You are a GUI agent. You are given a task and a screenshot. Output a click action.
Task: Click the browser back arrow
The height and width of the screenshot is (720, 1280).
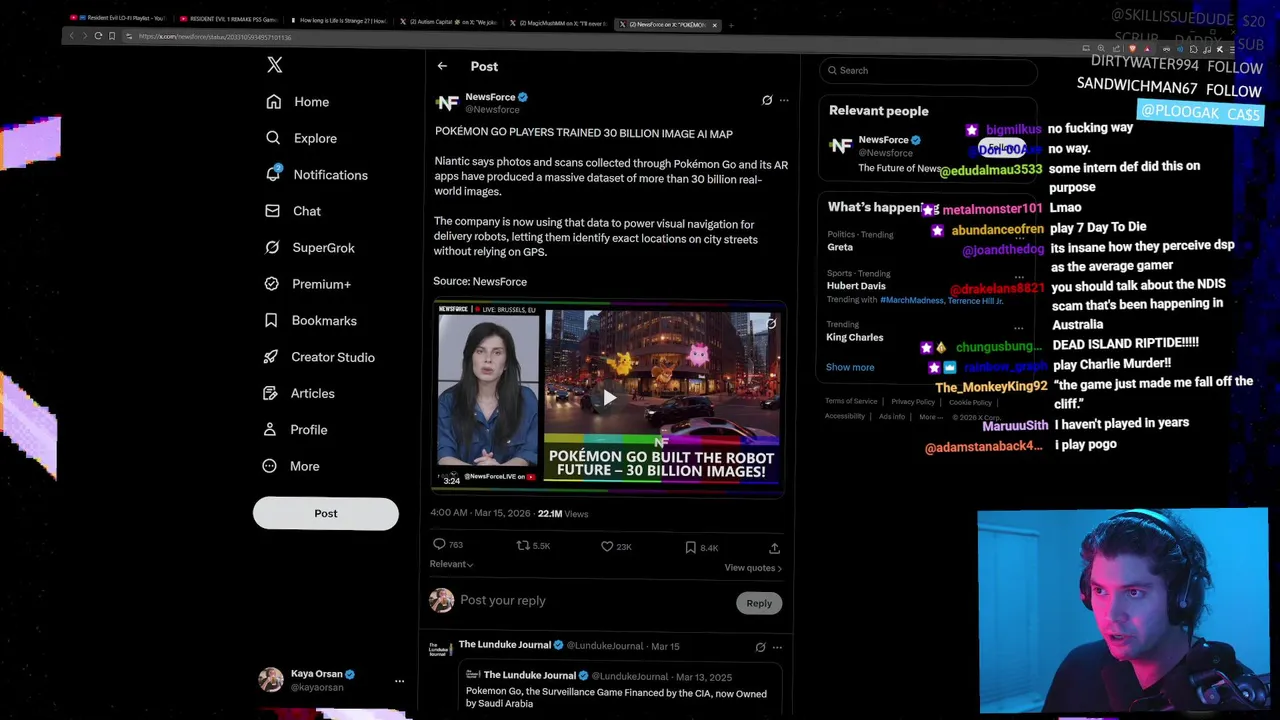[71, 35]
